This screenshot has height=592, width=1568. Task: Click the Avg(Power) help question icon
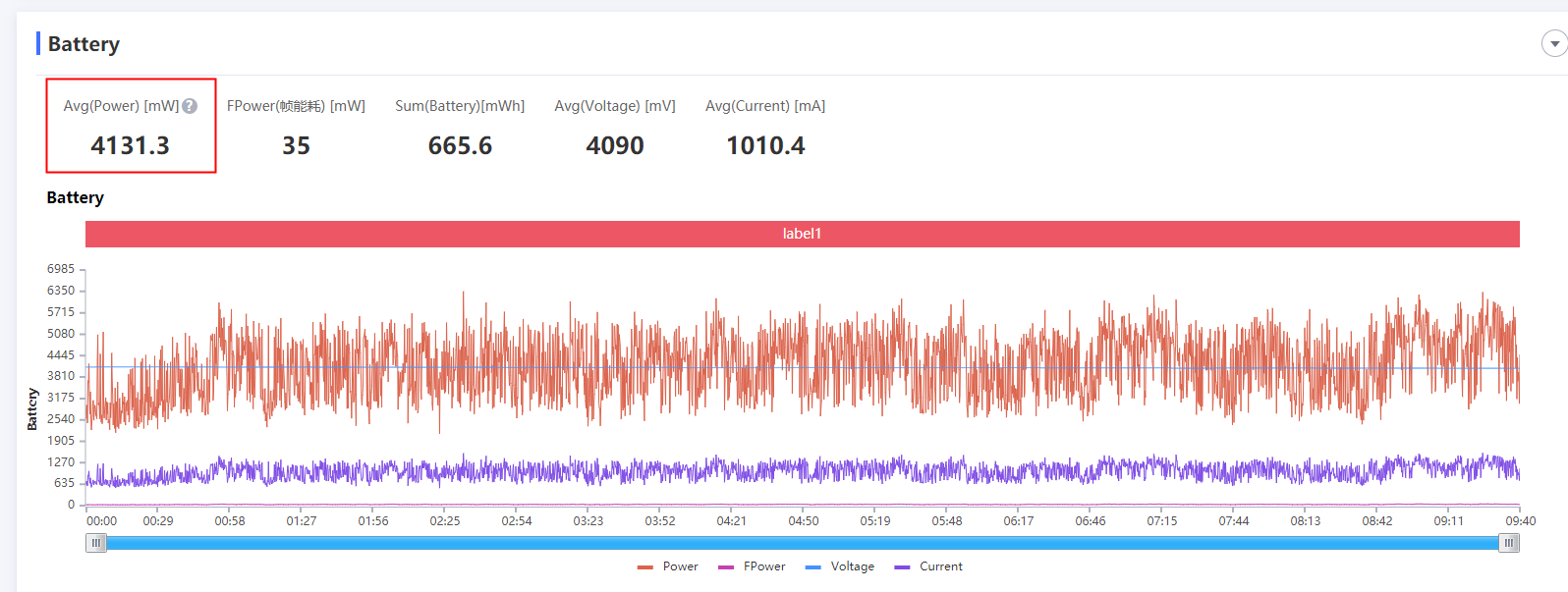[x=190, y=106]
